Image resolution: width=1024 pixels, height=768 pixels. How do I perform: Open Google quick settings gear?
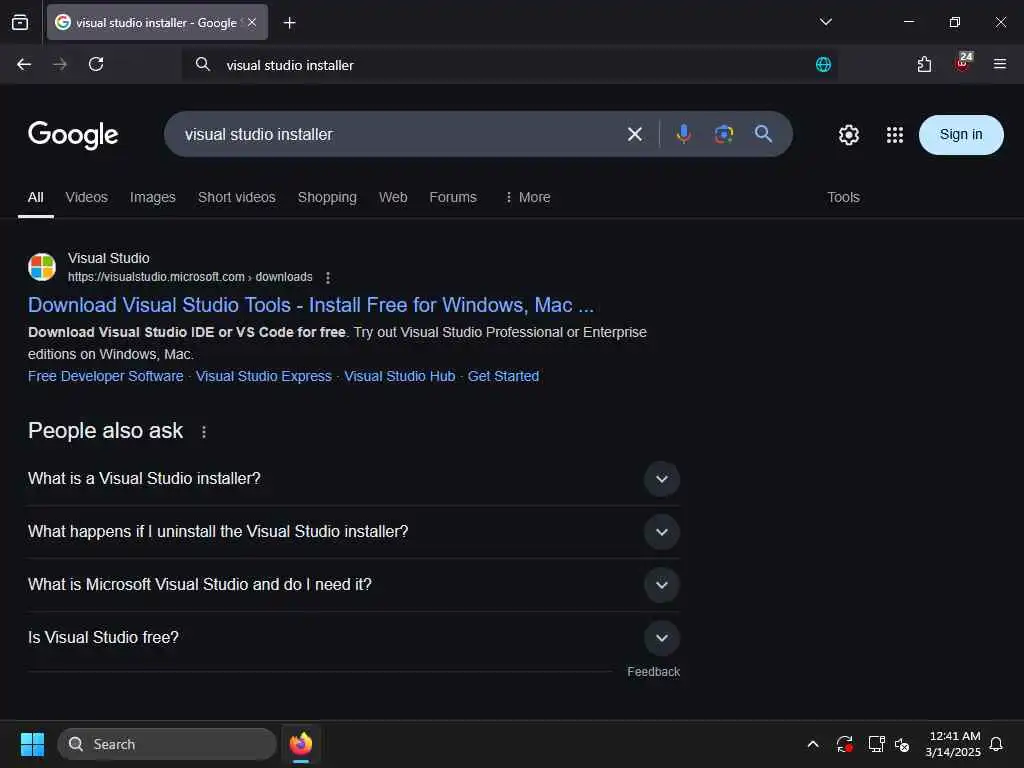(848, 135)
